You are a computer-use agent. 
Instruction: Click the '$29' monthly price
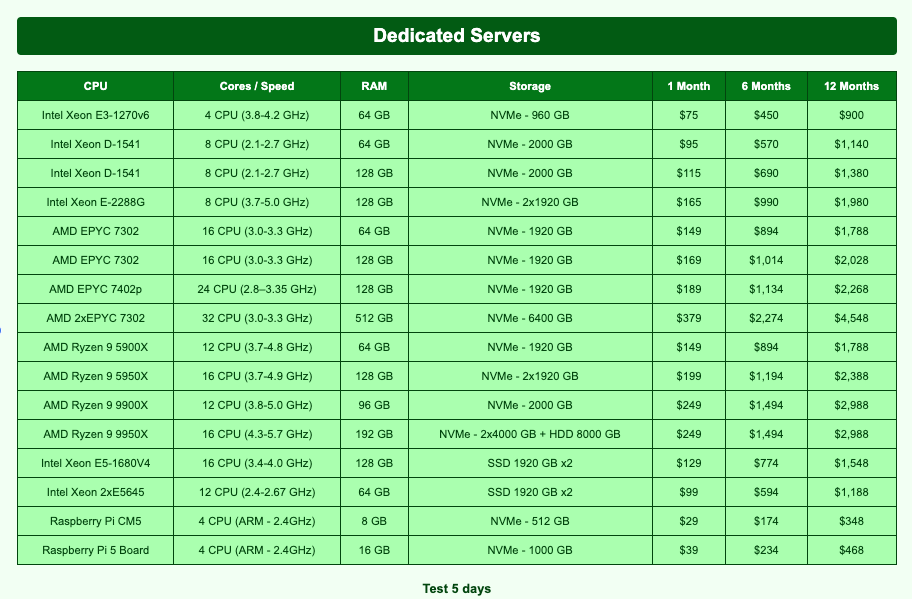[x=689, y=521]
